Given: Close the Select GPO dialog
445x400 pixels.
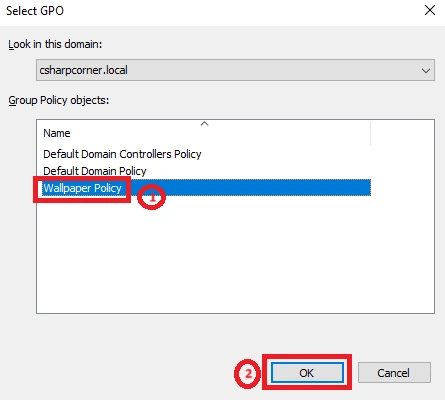Looking at the screenshot, I should tap(430, 10).
